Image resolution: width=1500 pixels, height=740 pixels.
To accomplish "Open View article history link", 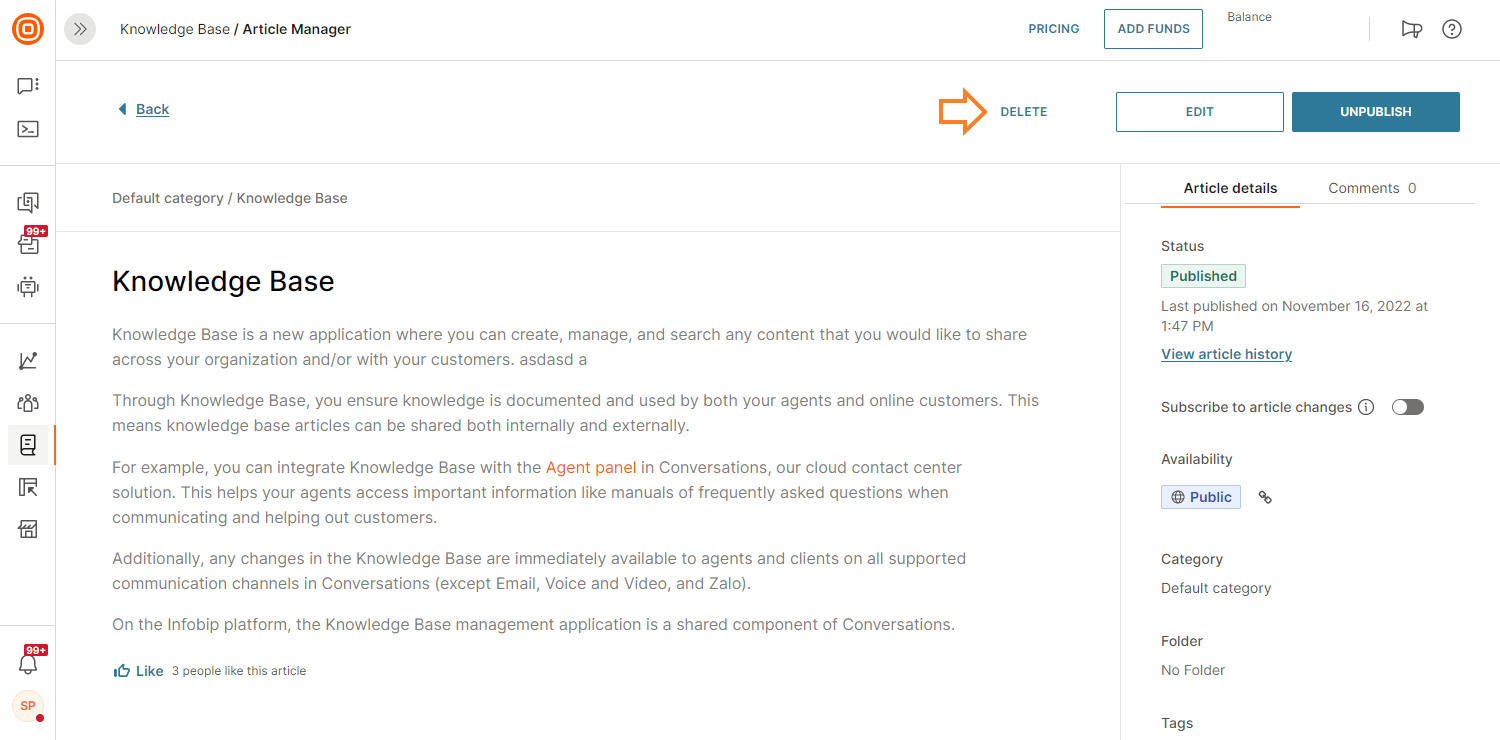I will tap(1226, 354).
